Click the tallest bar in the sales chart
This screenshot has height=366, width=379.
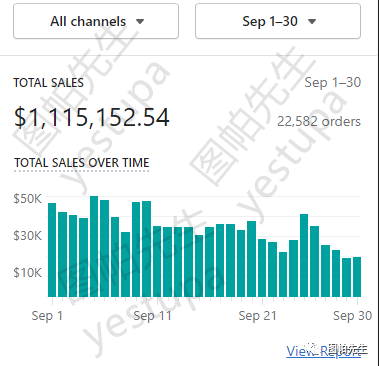pos(94,246)
